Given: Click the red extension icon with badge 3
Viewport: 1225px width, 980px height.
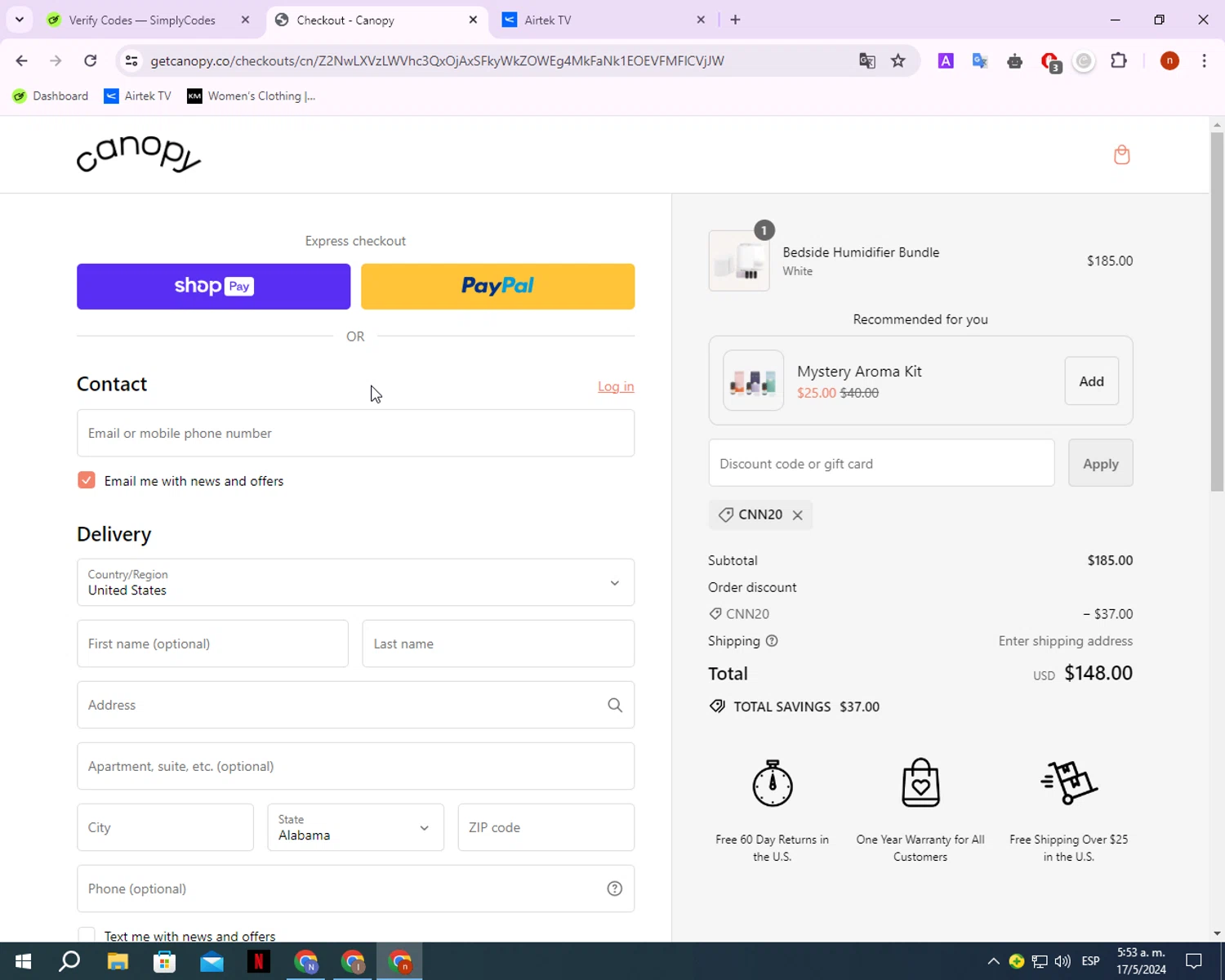Looking at the screenshot, I should click(x=1050, y=61).
